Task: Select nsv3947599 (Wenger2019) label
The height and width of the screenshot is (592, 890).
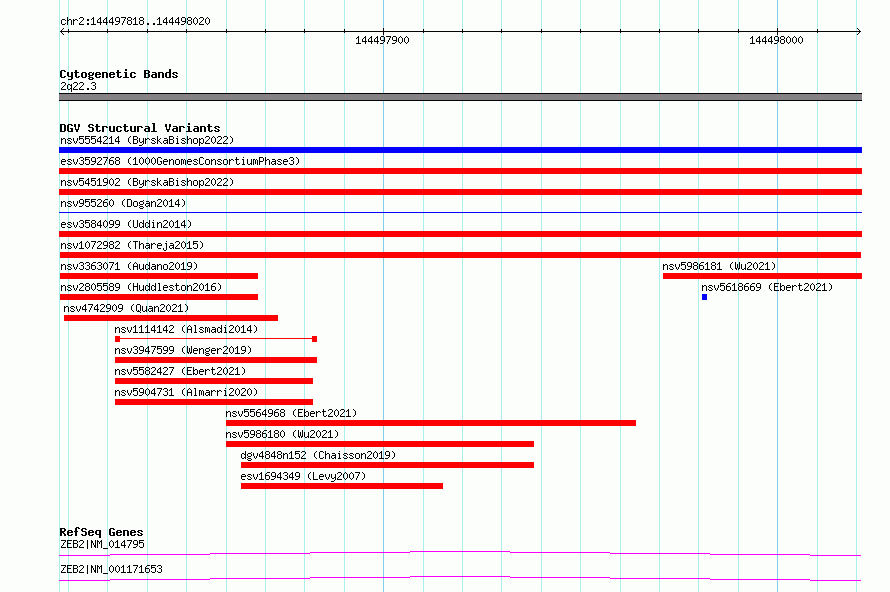Action: 183,350
